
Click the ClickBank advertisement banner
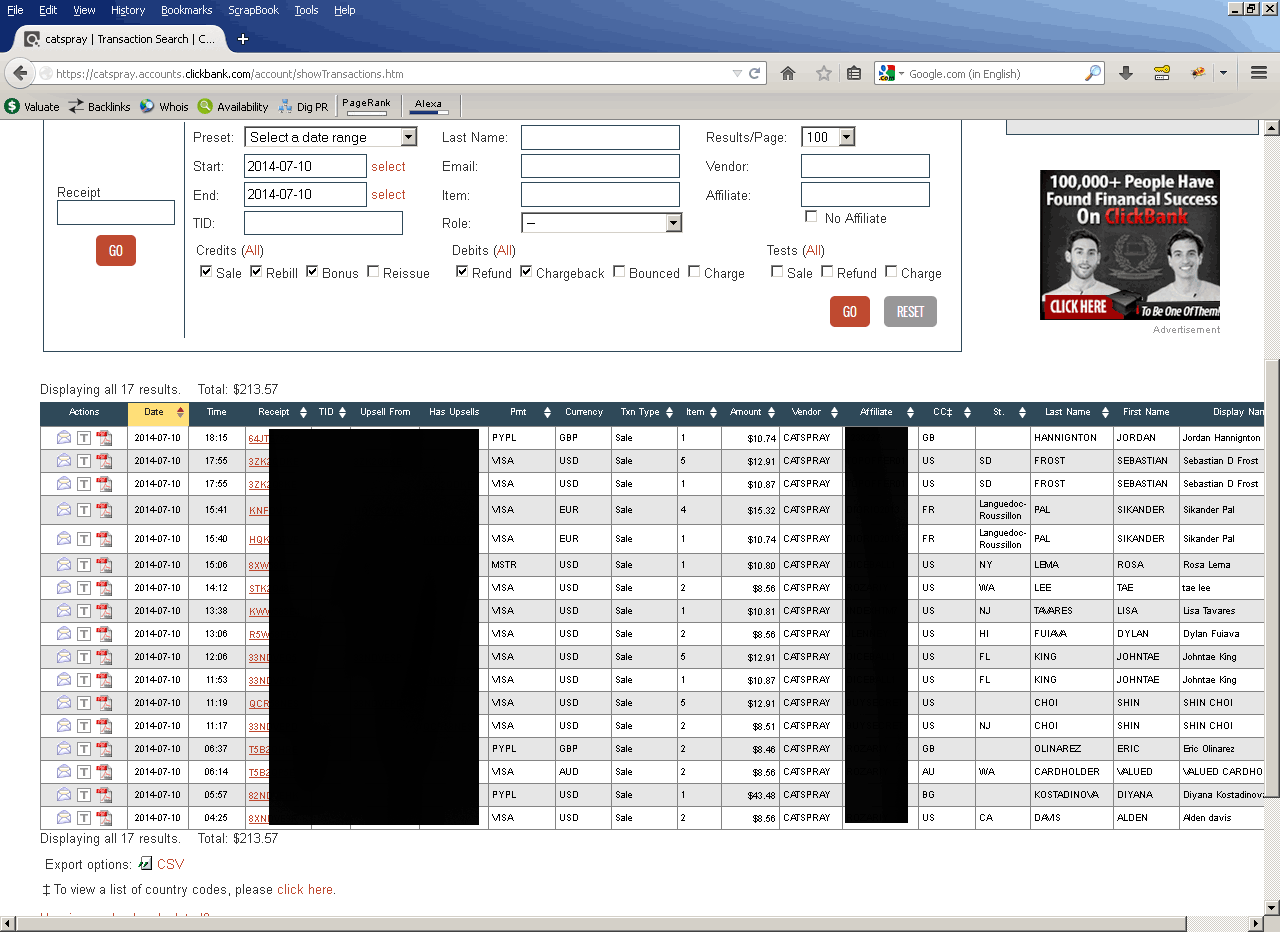1130,245
